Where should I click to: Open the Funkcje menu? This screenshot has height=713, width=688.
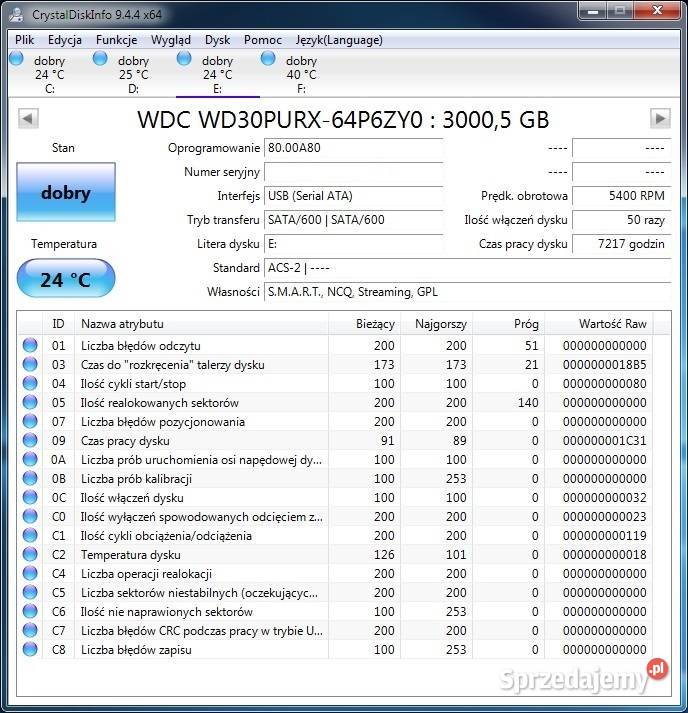click(x=116, y=40)
